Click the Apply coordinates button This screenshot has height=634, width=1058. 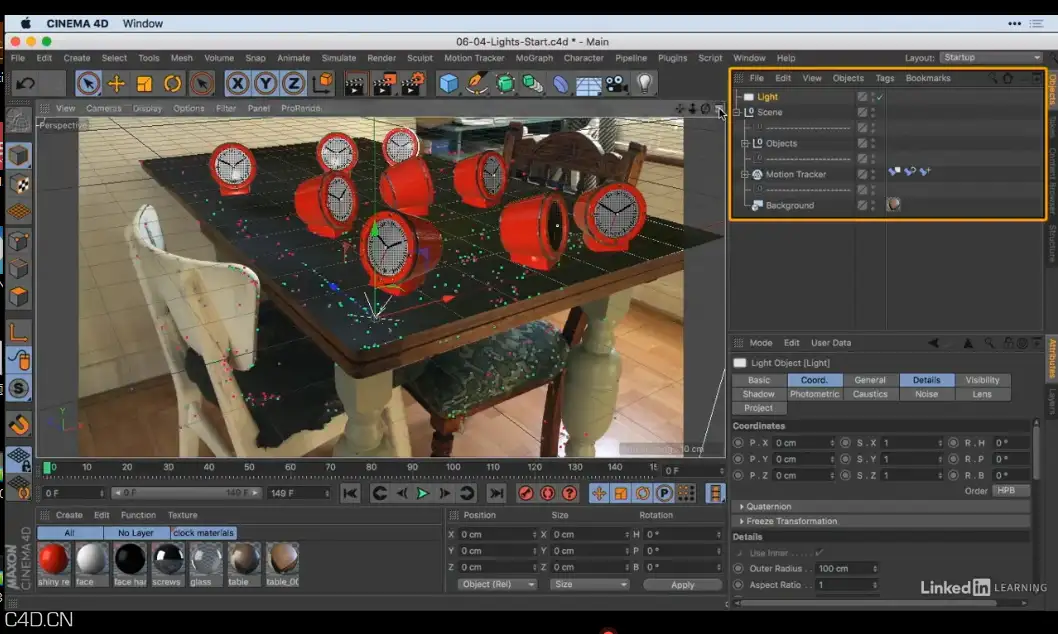point(682,585)
